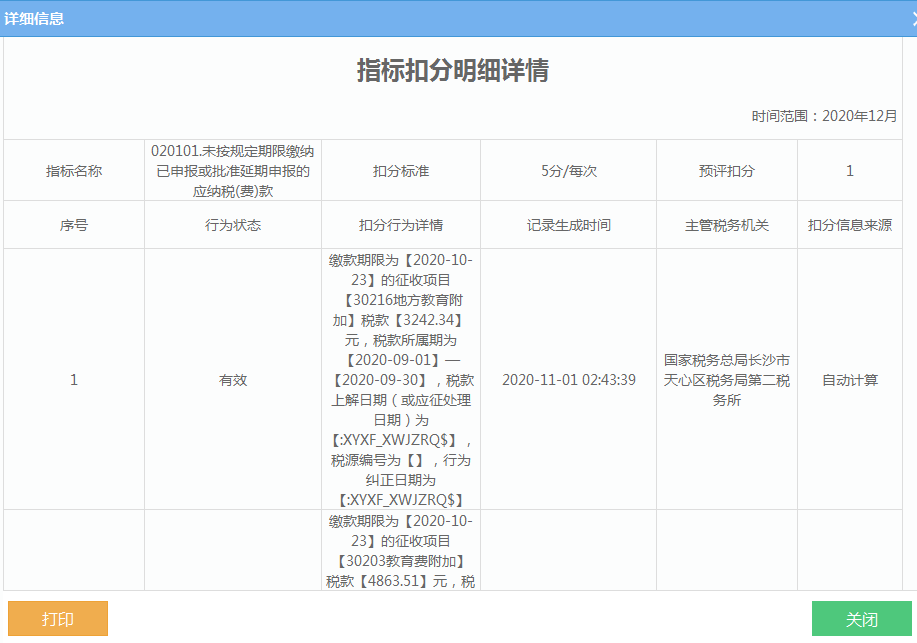The height and width of the screenshot is (643, 917).
Task: Click the 行为状态 column header
Action: pos(233,225)
